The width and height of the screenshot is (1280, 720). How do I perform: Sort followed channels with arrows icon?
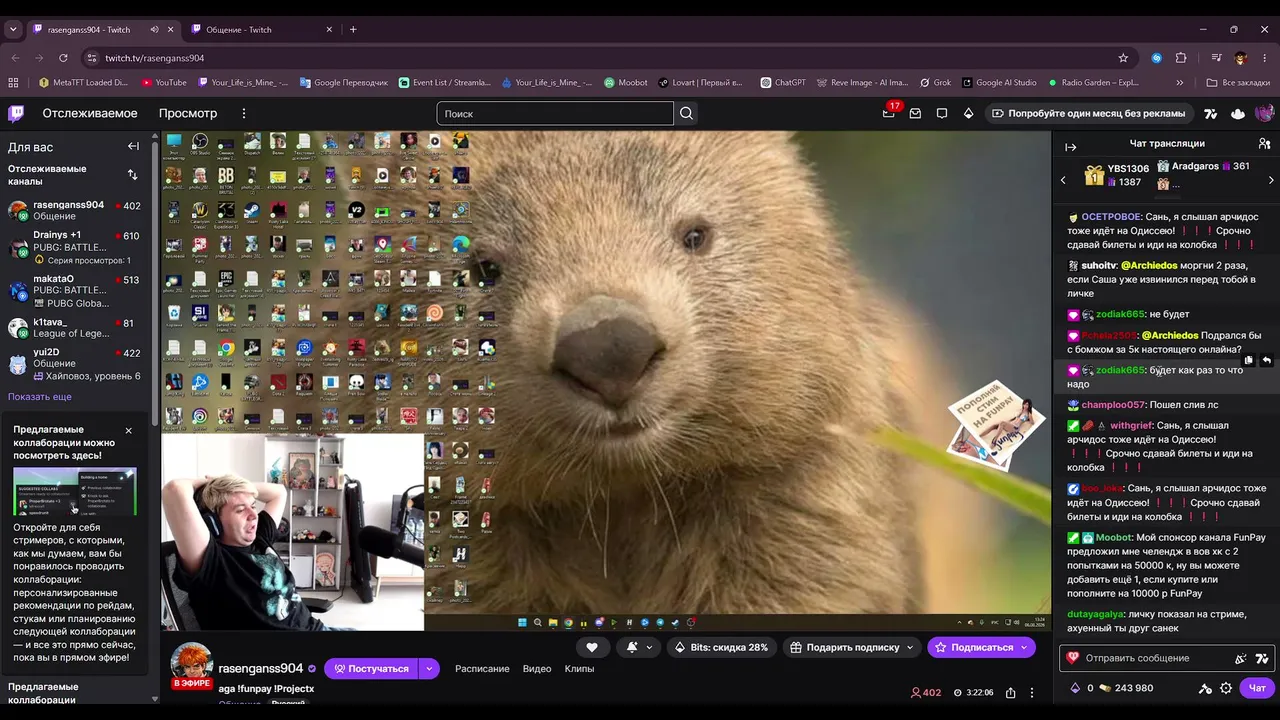(x=132, y=175)
